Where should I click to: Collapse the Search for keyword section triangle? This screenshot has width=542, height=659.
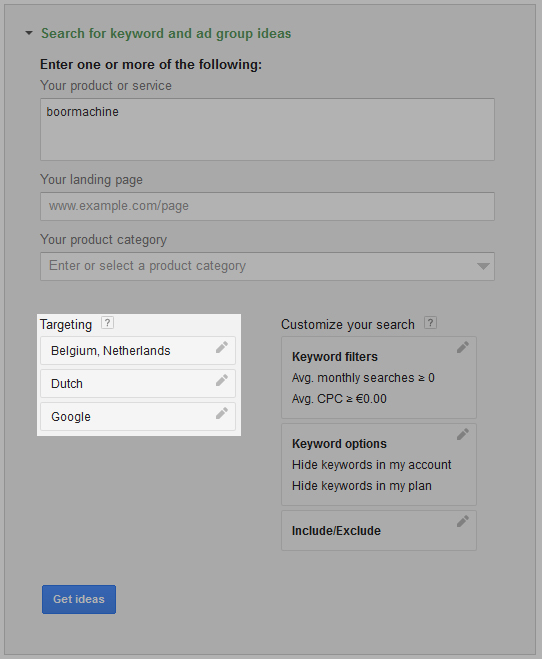[29, 33]
